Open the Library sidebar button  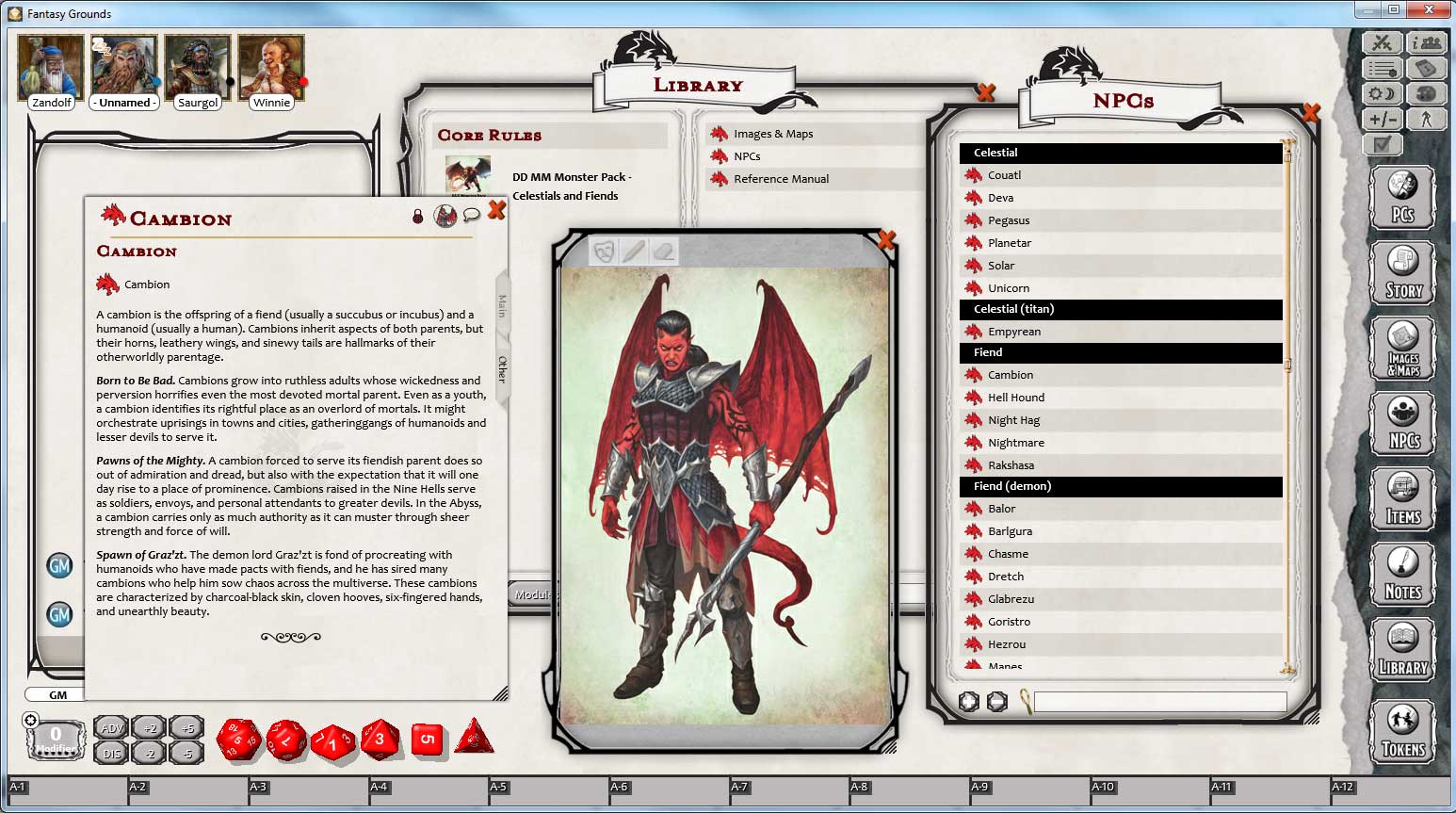tap(1403, 650)
